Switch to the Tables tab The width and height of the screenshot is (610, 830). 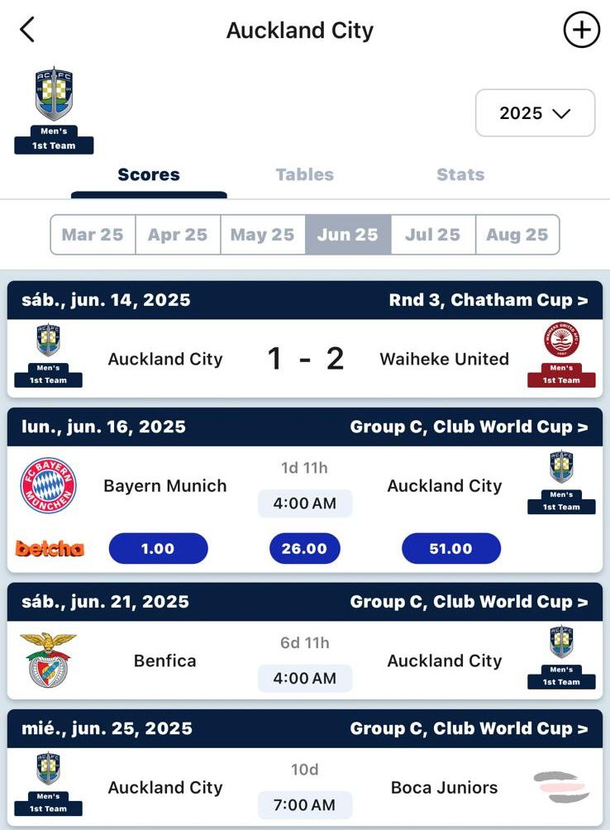pos(304,174)
